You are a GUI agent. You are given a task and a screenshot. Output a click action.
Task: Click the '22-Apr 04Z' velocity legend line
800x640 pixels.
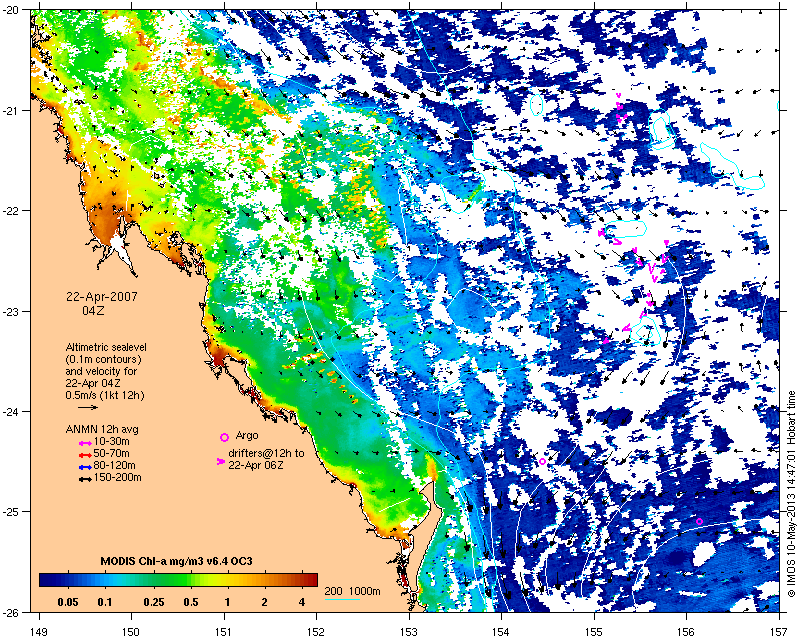pyautogui.click(x=93, y=383)
